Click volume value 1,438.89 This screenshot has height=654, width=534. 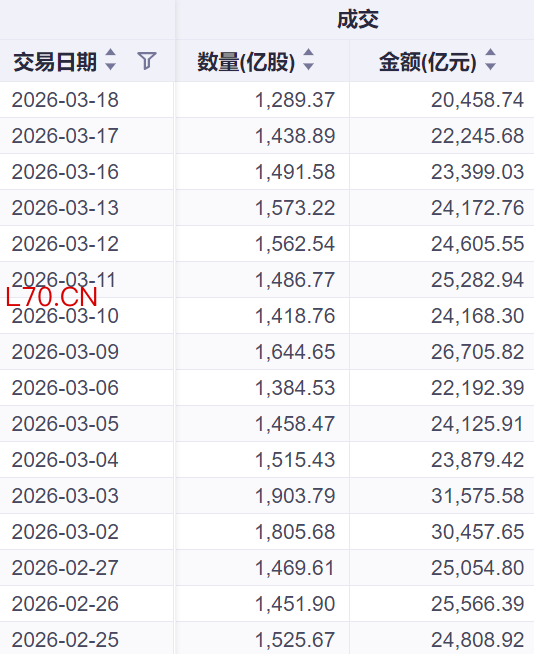tap(295, 136)
